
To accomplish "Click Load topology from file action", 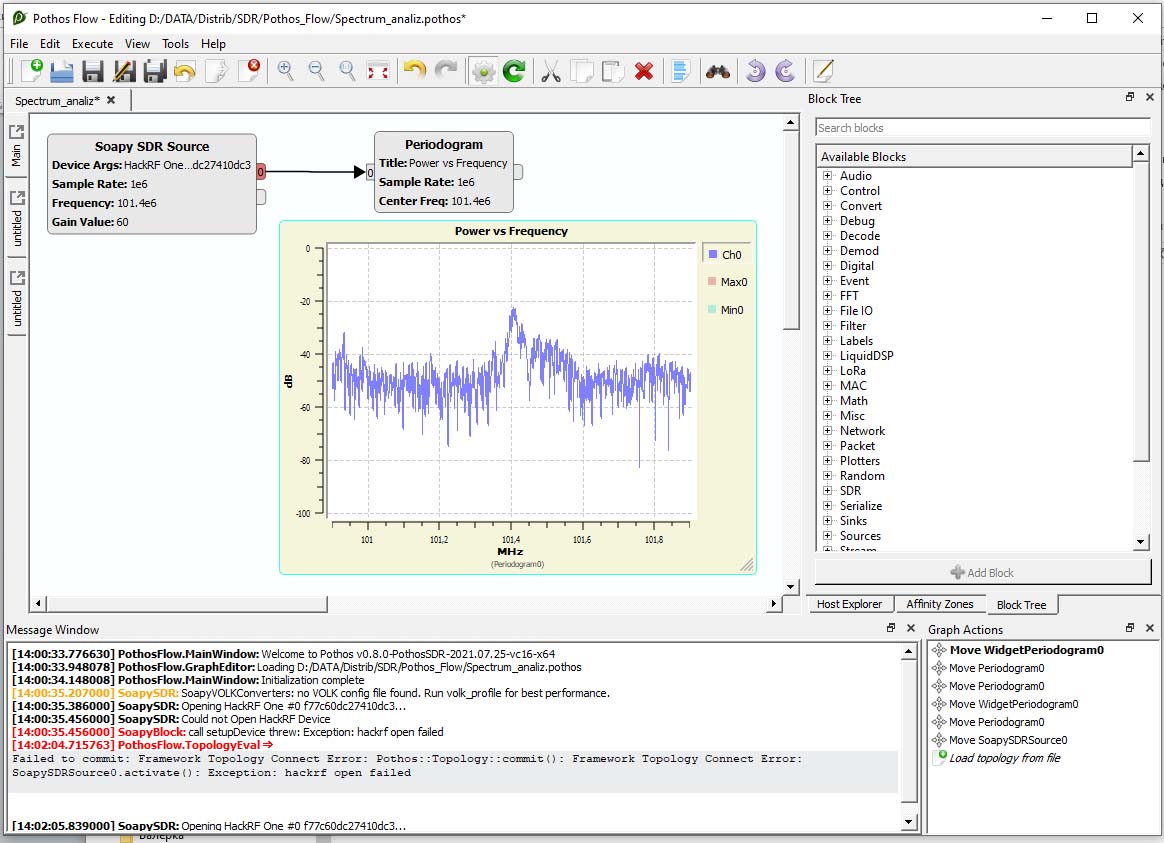I will tap(1004, 758).
